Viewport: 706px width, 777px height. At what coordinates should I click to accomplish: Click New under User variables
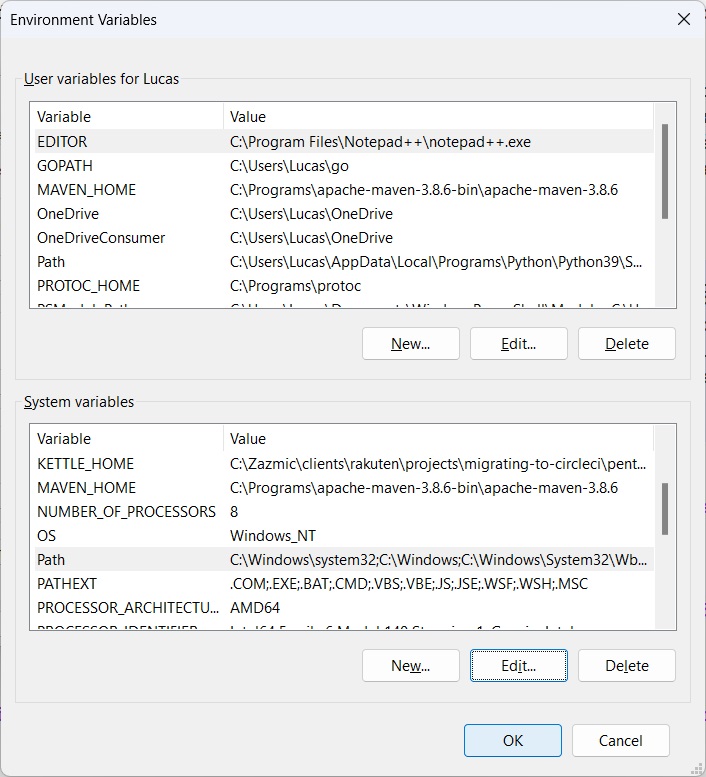pyautogui.click(x=410, y=343)
